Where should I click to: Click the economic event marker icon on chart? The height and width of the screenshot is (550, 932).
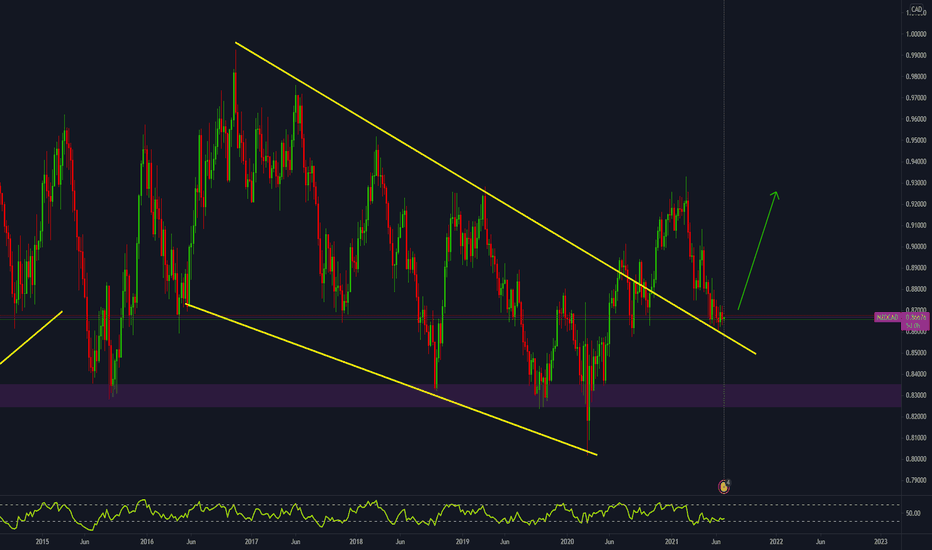coord(724,487)
